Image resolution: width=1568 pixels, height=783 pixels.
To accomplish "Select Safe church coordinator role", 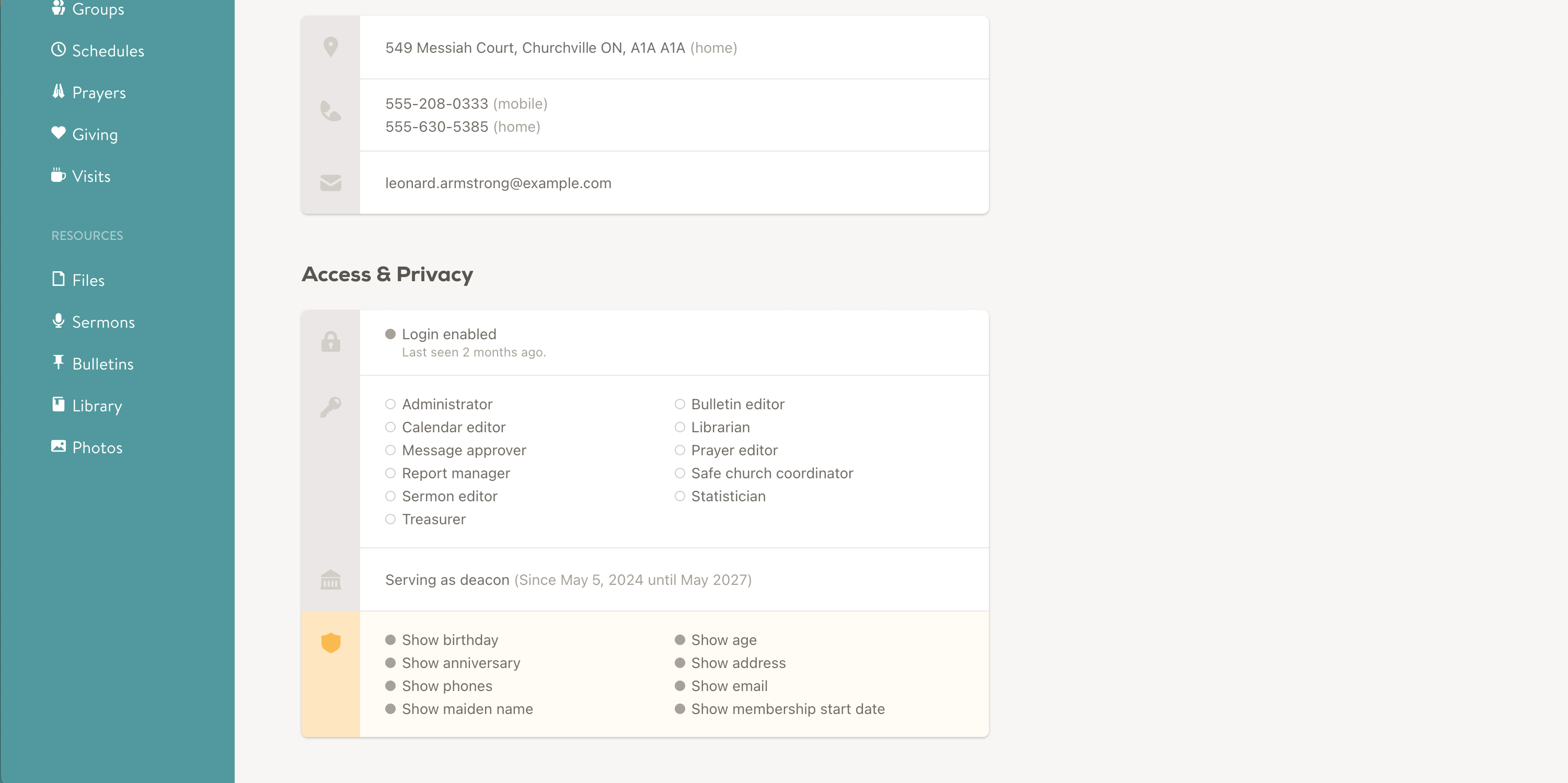I will [x=764, y=473].
